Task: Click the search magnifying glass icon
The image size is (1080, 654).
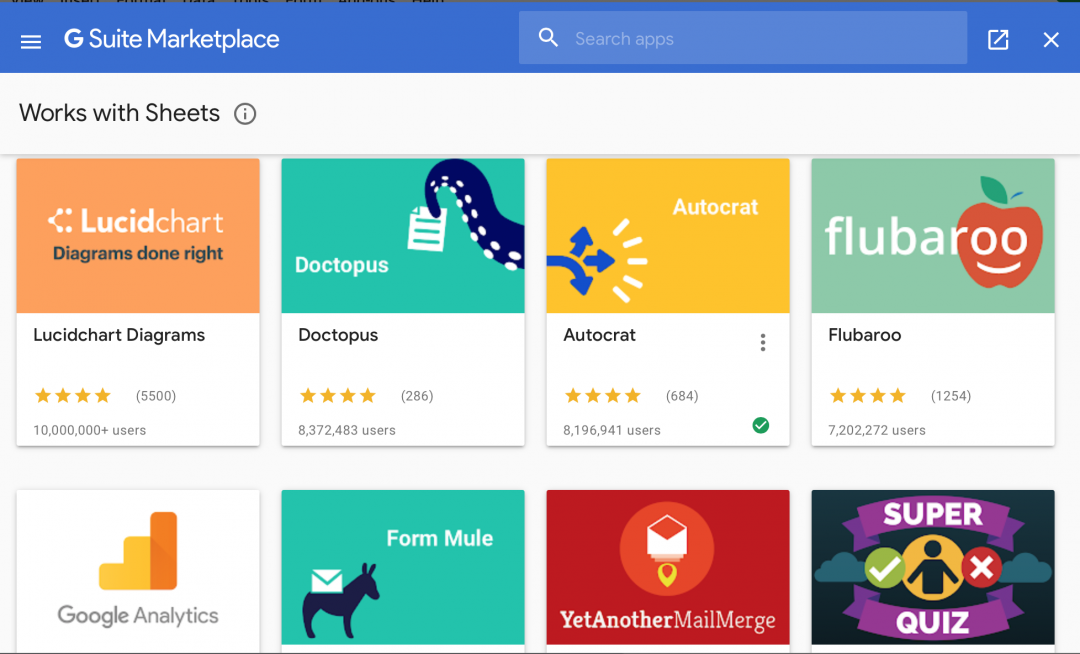Action: click(548, 36)
